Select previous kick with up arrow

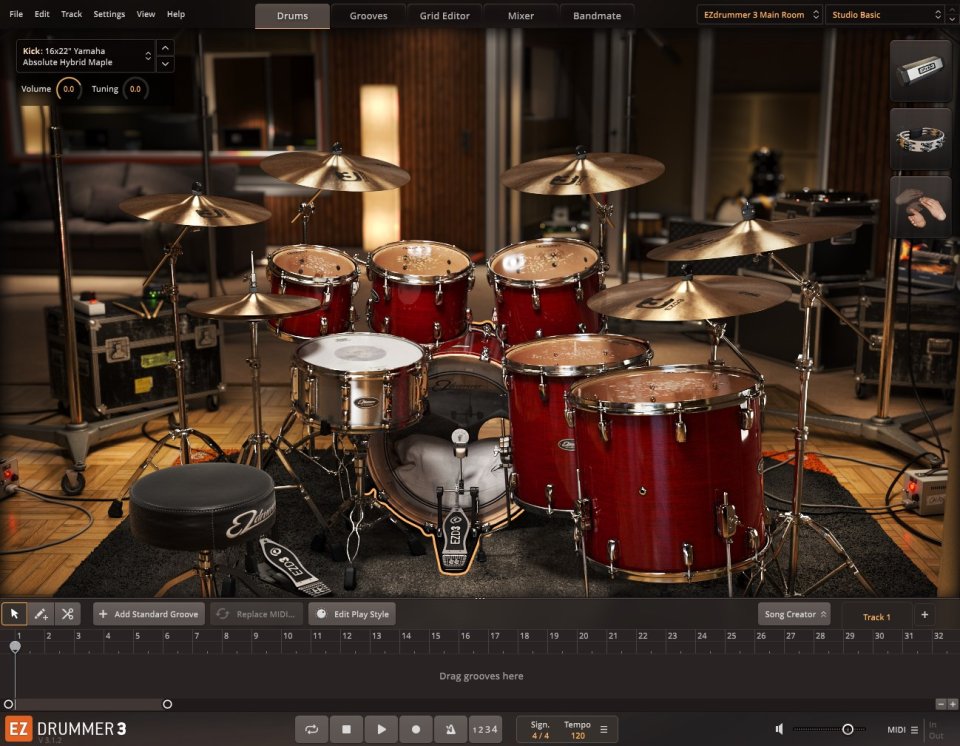(x=165, y=48)
